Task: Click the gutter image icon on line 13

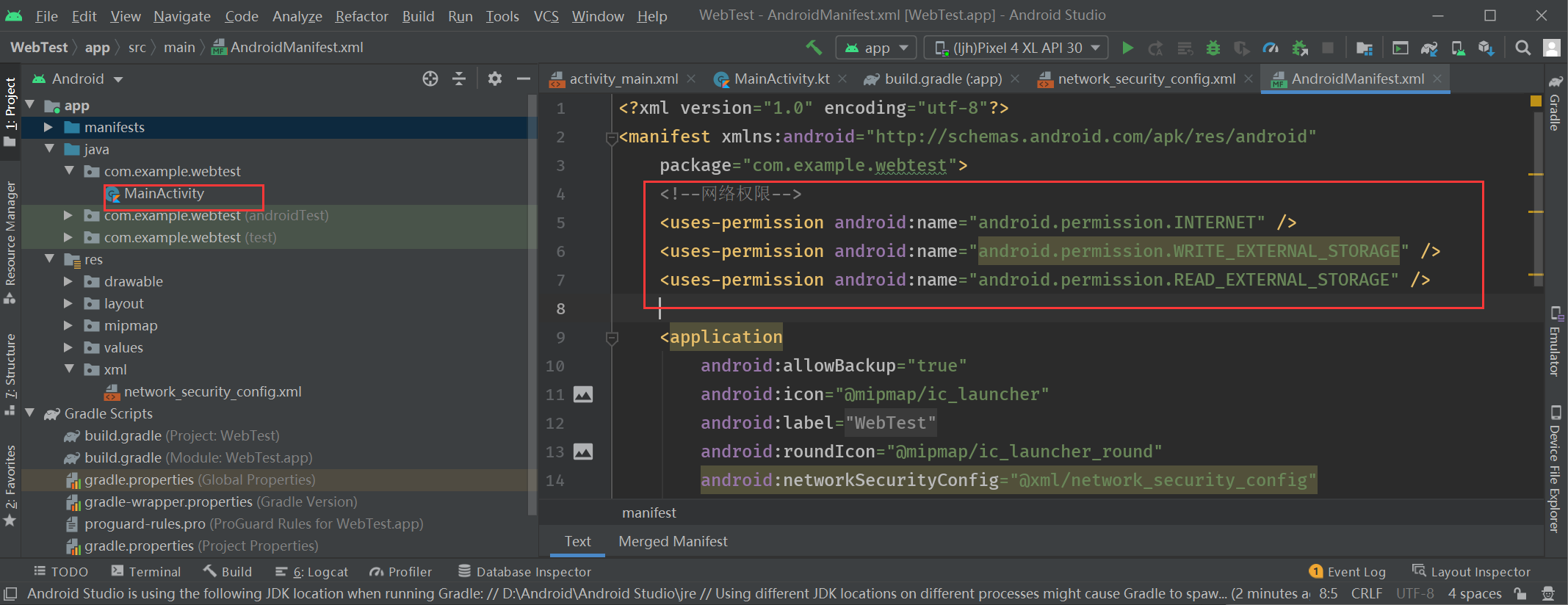Action: (583, 452)
